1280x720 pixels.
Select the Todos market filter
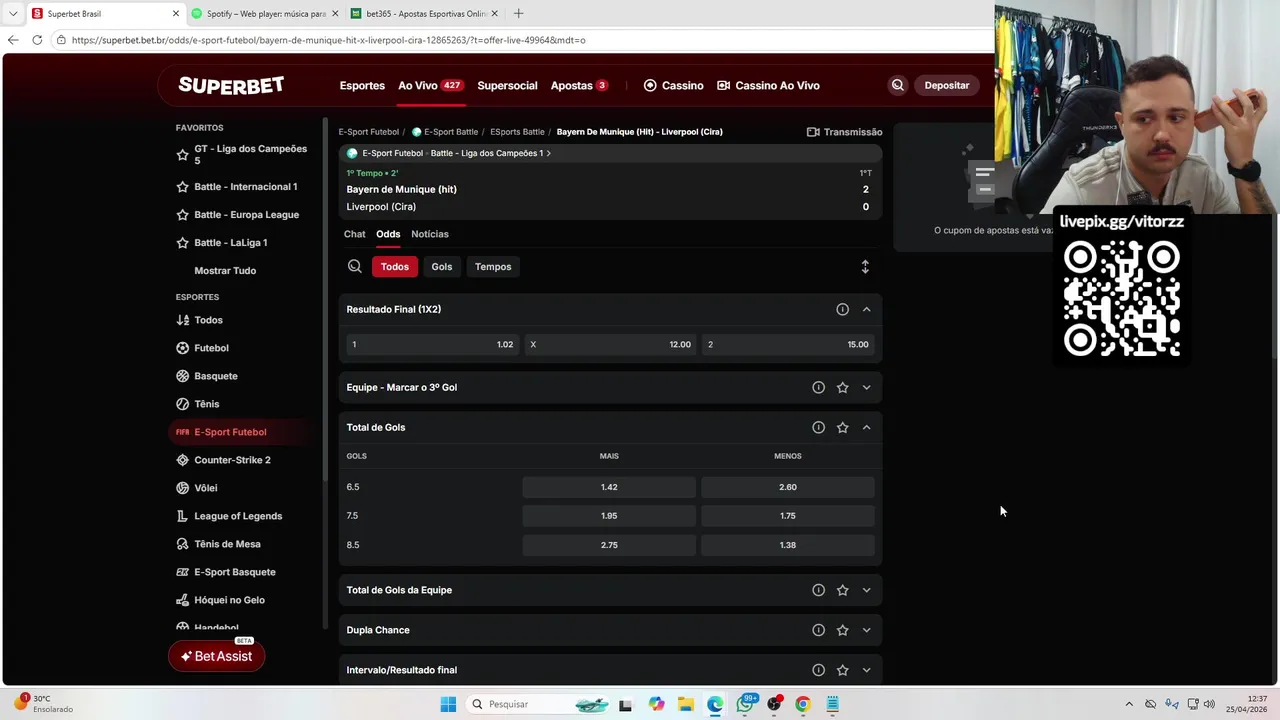tap(395, 267)
